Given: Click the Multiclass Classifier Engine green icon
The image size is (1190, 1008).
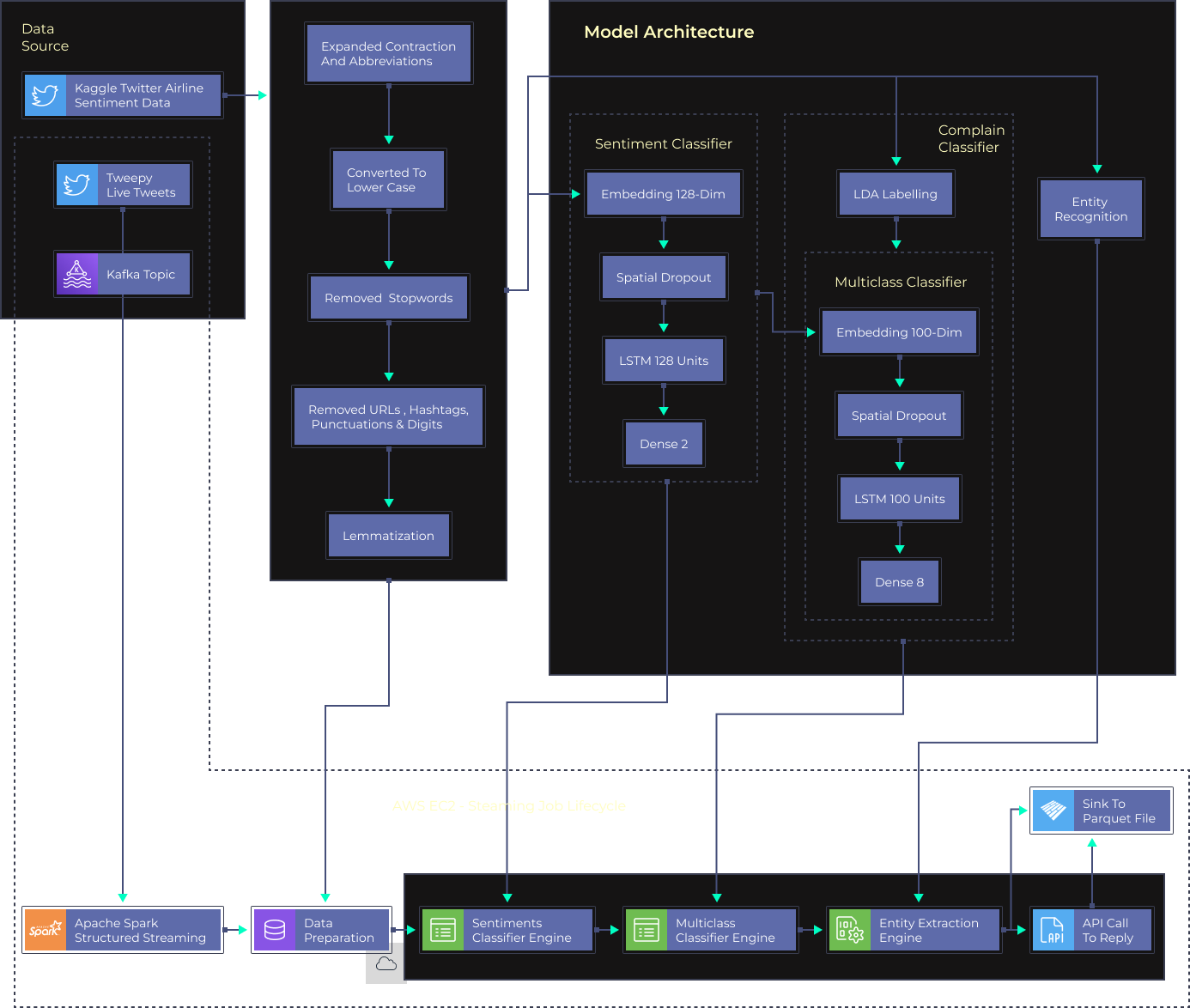Looking at the screenshot, I should (647, 930).
